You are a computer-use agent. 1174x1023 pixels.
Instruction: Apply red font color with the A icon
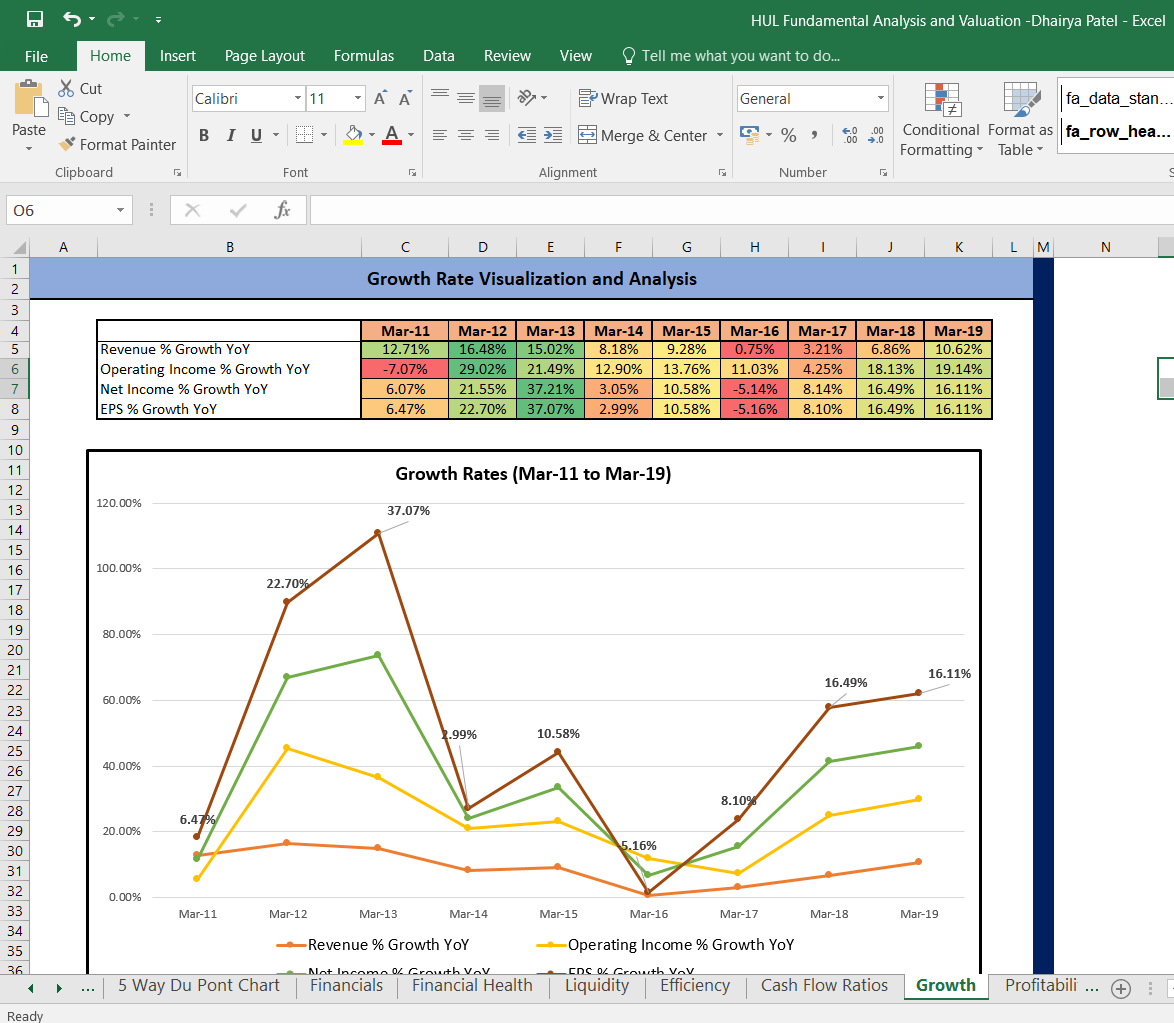[392, 135]
